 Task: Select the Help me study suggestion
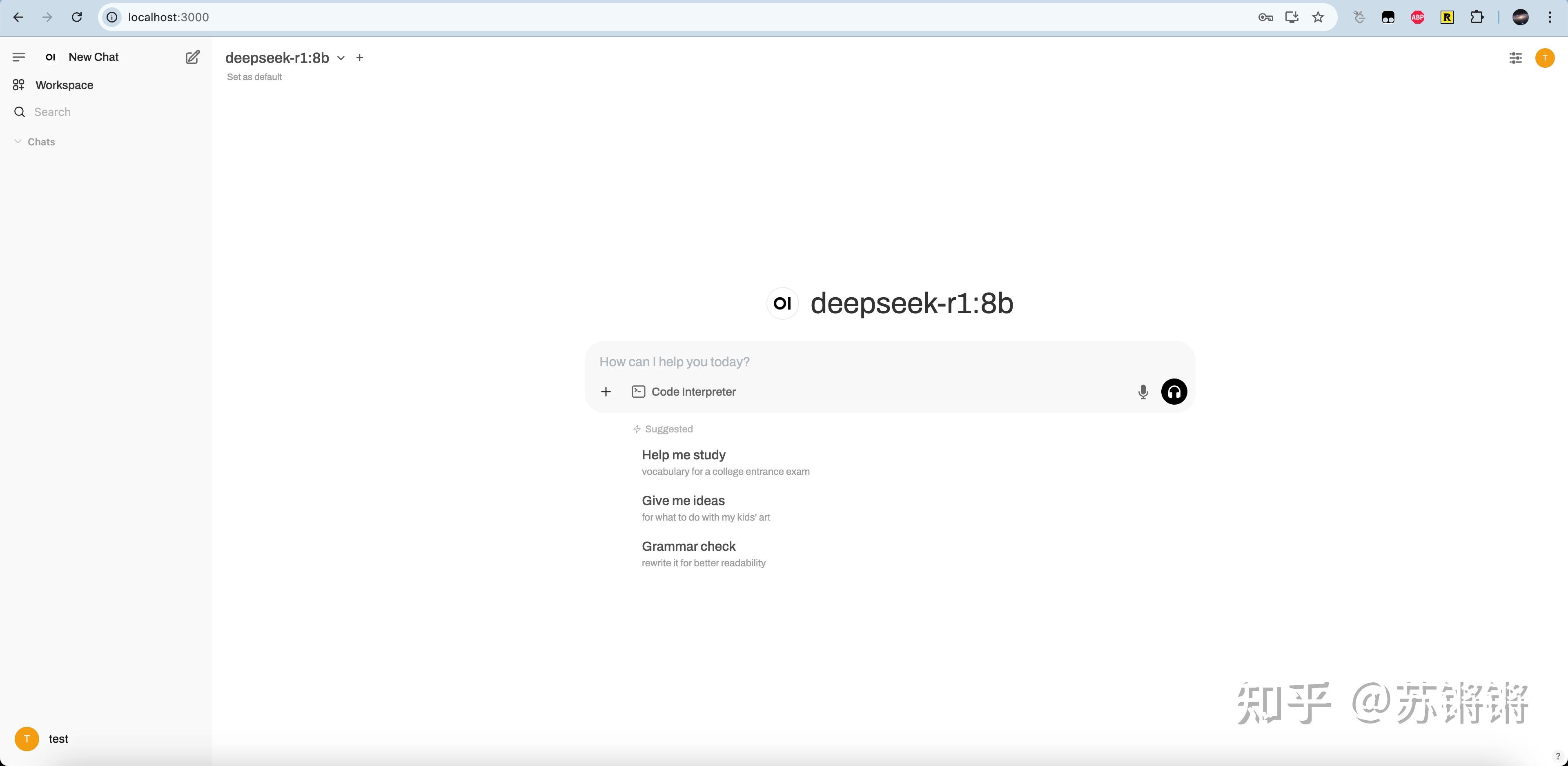[683, 455]
